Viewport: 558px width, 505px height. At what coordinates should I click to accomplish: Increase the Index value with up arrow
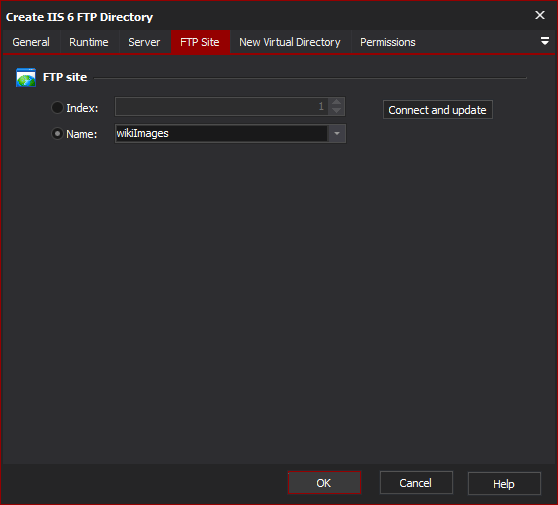336,102
